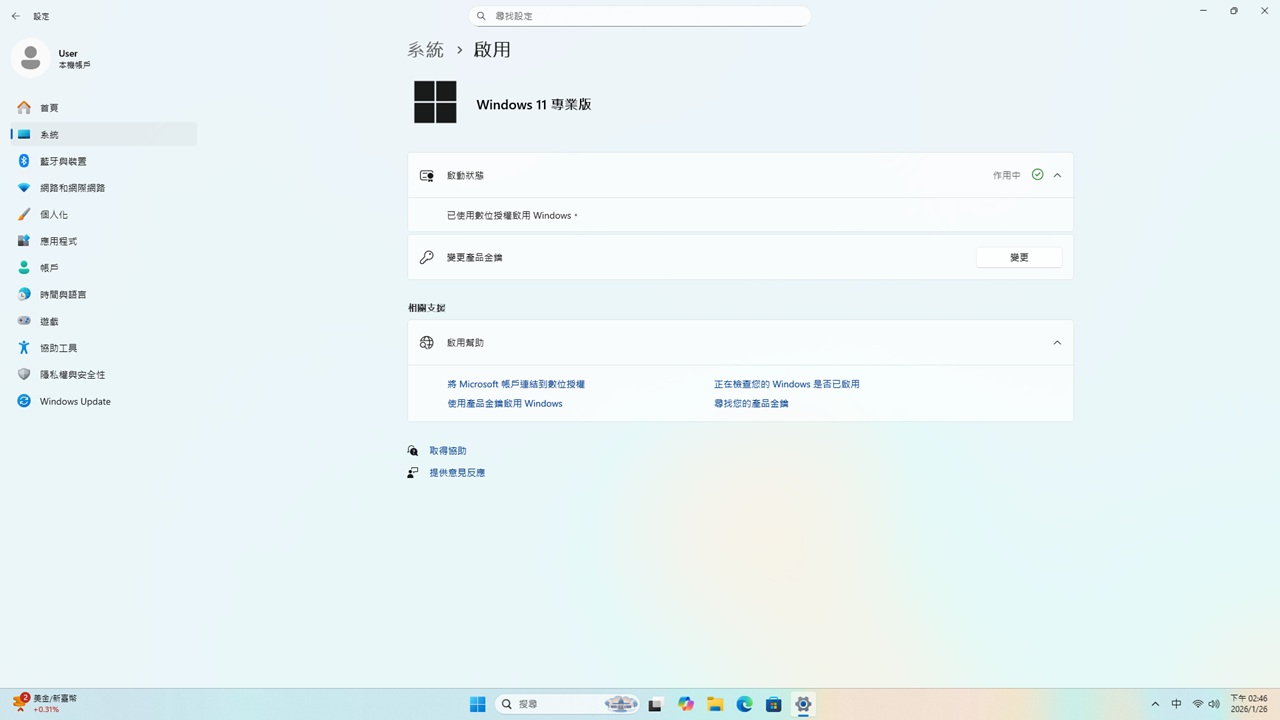Image resolution: width=1280 pixels, height=720 pixels.
Task: Open link 正在檢查您的 Windows 是否已啟用
Action: pos(787,384)
